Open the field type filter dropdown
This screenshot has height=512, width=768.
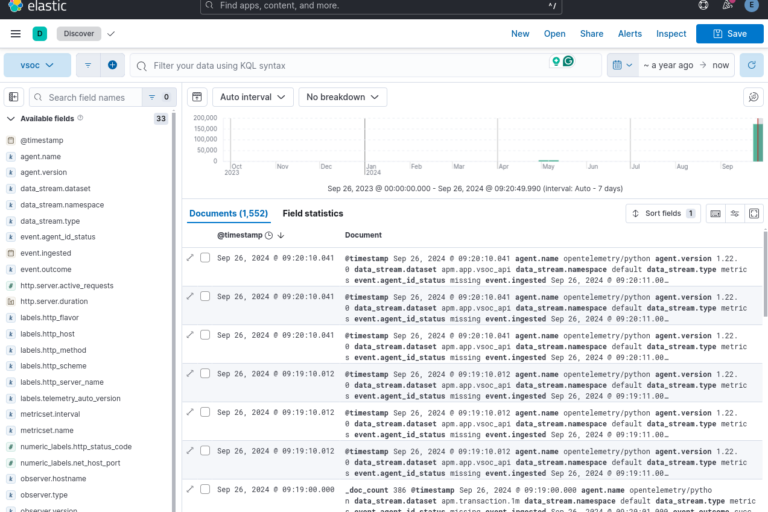point(159,97)
